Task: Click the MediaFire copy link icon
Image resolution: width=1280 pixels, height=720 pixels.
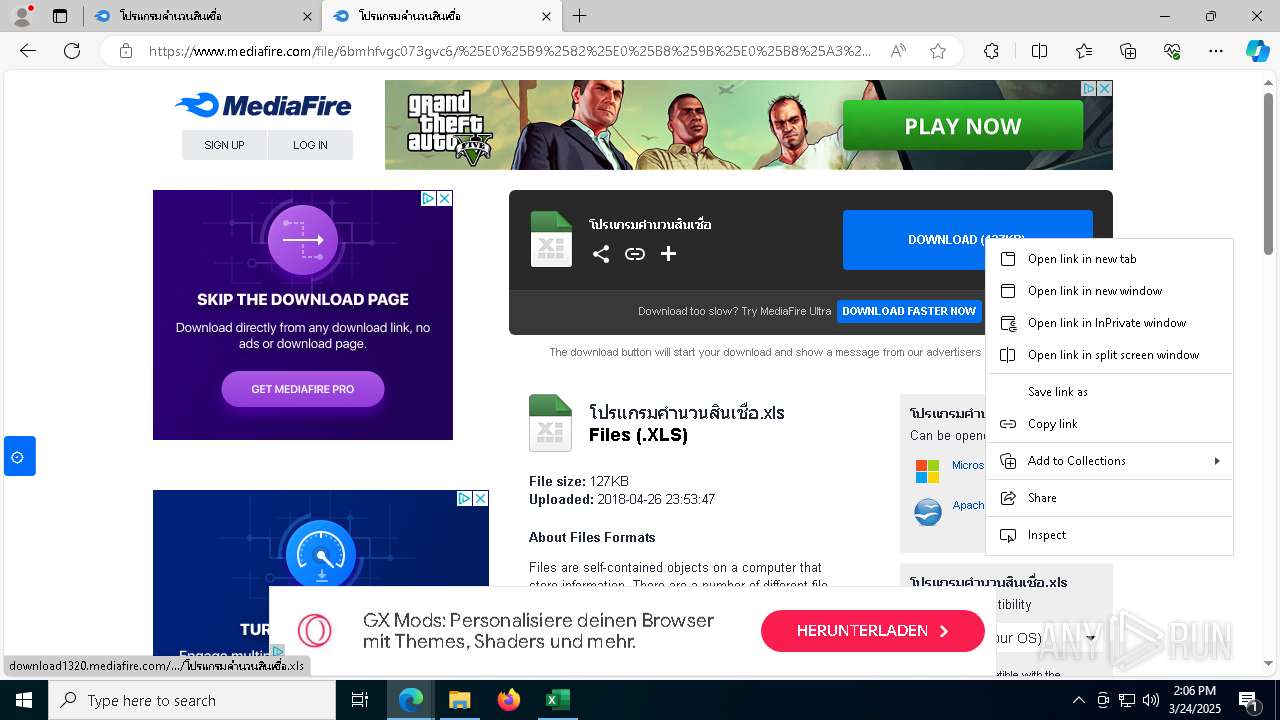Action: (x=635, y=254)
